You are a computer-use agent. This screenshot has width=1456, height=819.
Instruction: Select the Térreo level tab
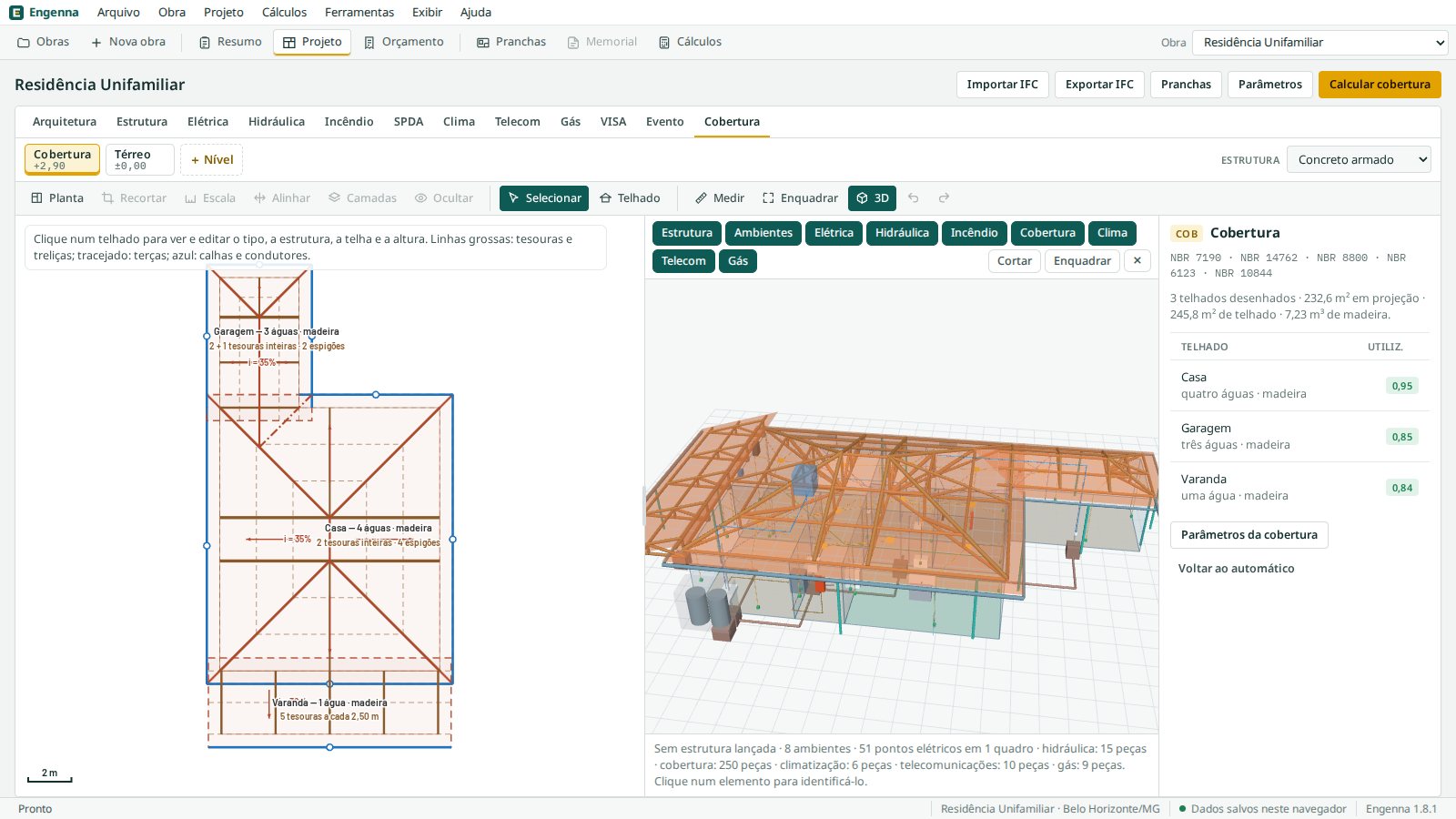pyautogui.click(x=139, y=159)
